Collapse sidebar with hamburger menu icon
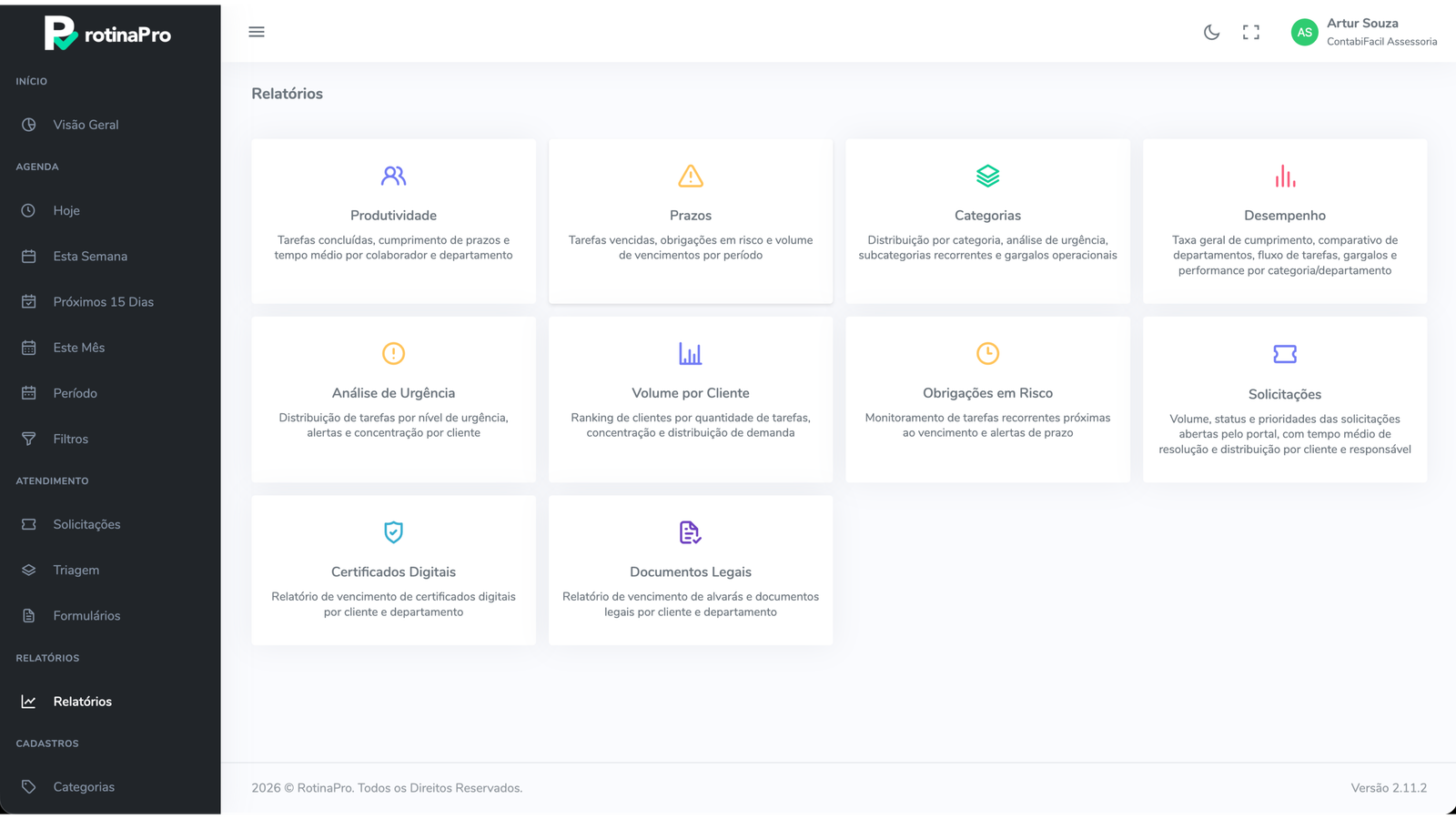 pyautogui.click(x=257, y=32)
